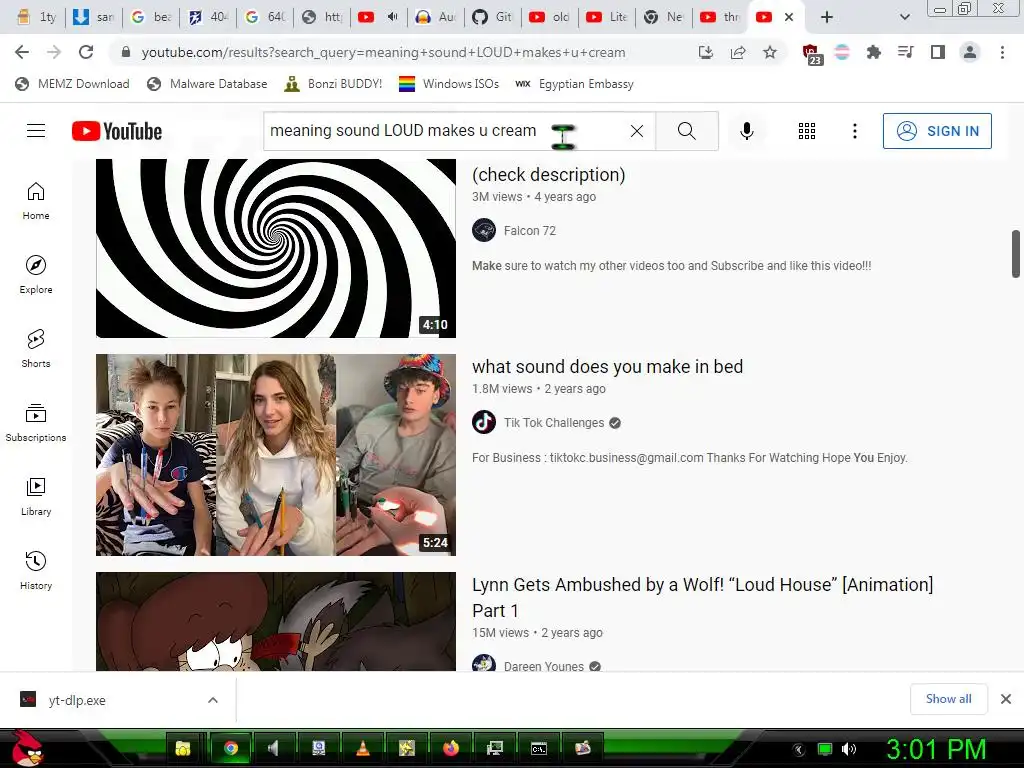Go to the YouTube logo home link
The image size is (1024, 768).
point(117,131)
